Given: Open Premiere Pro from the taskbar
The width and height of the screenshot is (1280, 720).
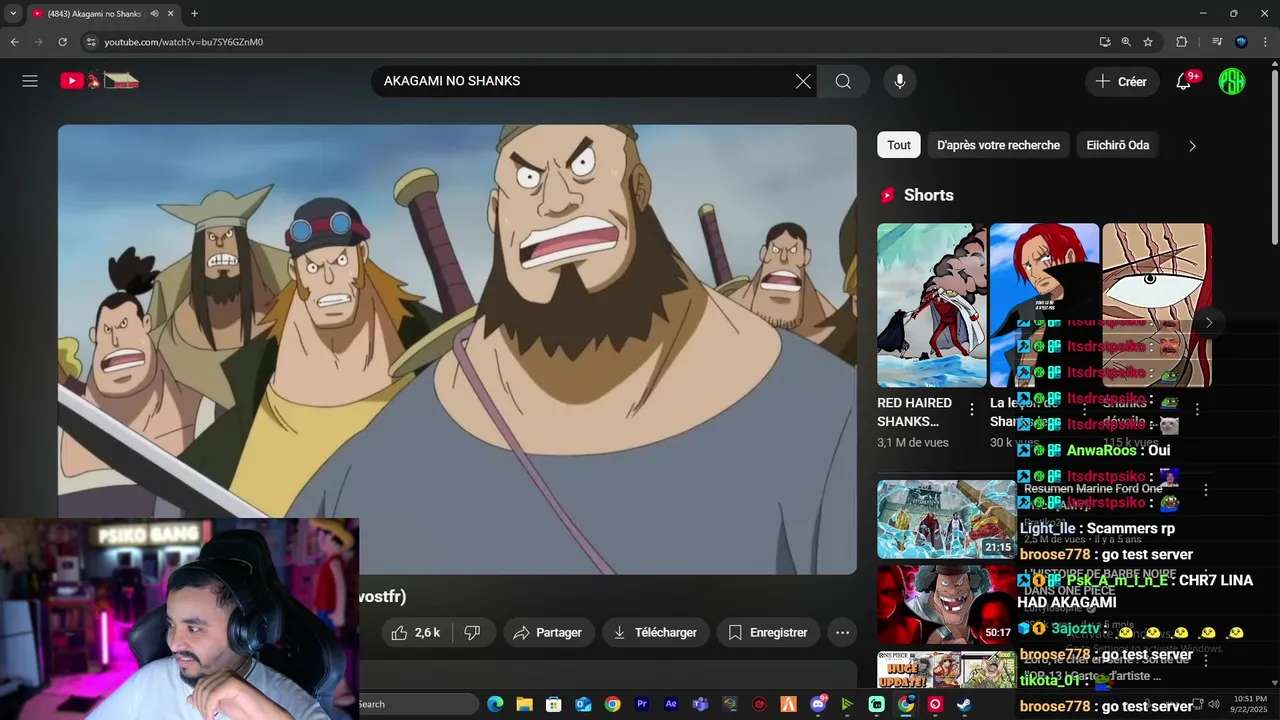Looking at the screenshot, I should pos(642,704).
